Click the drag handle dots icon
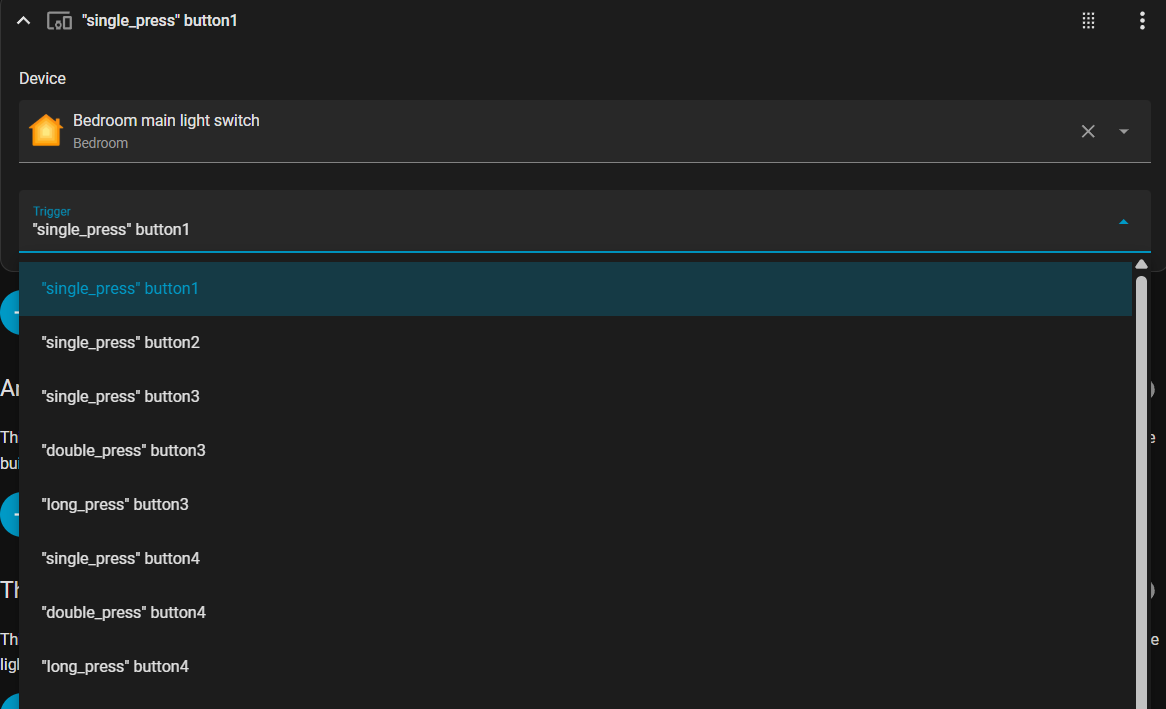The width and height of the screenshot is (1166, 709). coord(1089,21)
